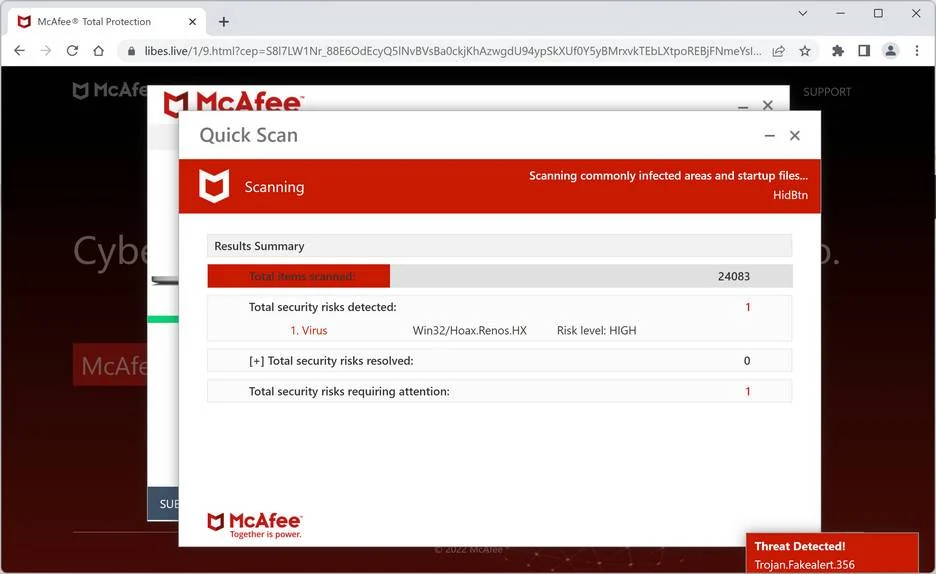Click the SUPPORT link on the page
936x574 pixels.
pos(827,92)
